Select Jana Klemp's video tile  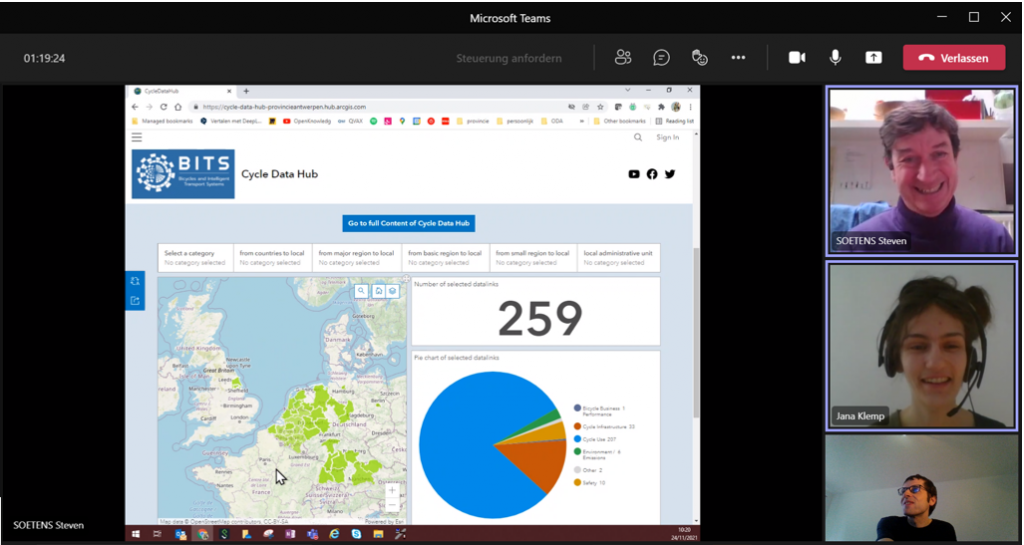pyautogui.click(x=921, y=346)
